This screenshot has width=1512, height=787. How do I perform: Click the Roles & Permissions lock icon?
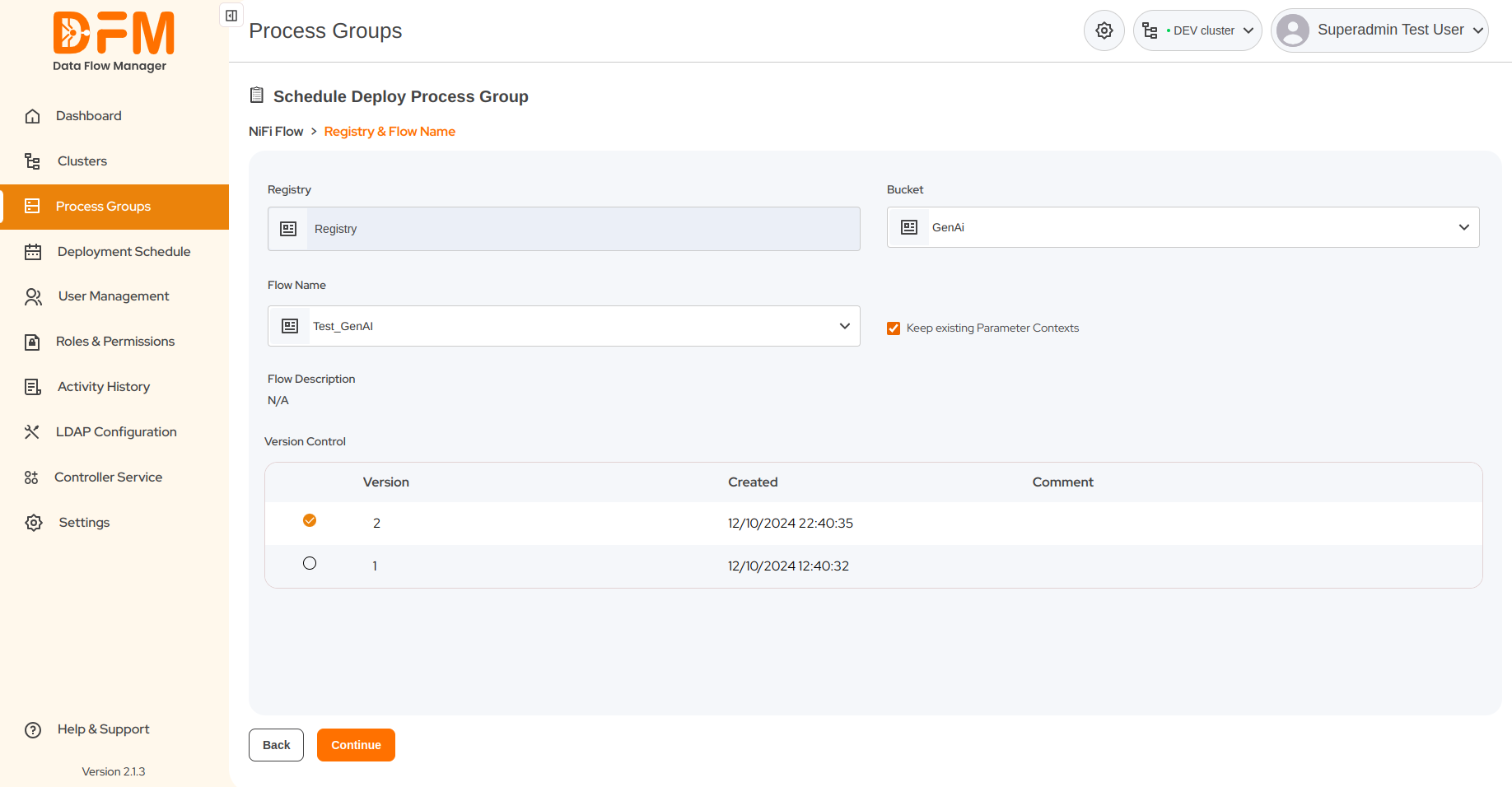point(32,342)
